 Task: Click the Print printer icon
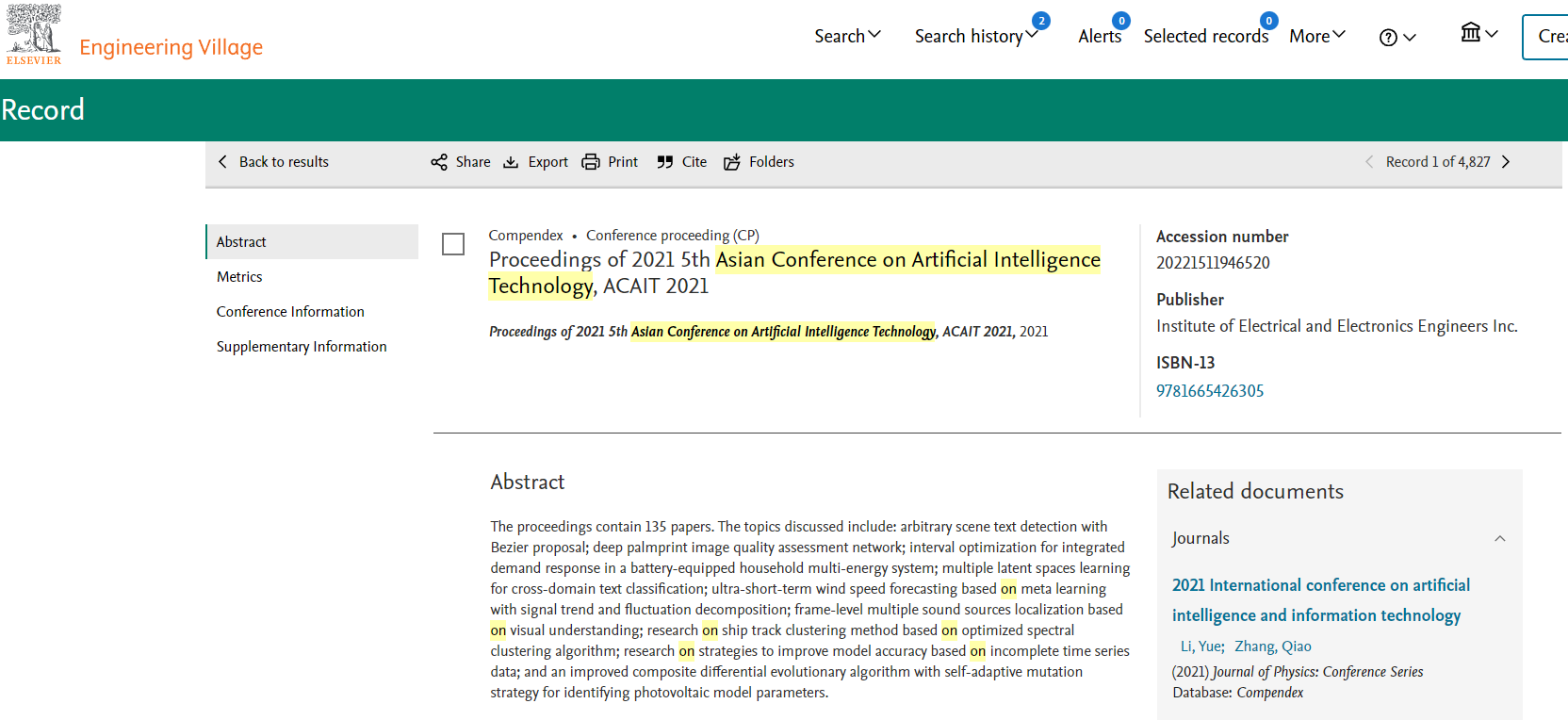click(591, 162)
